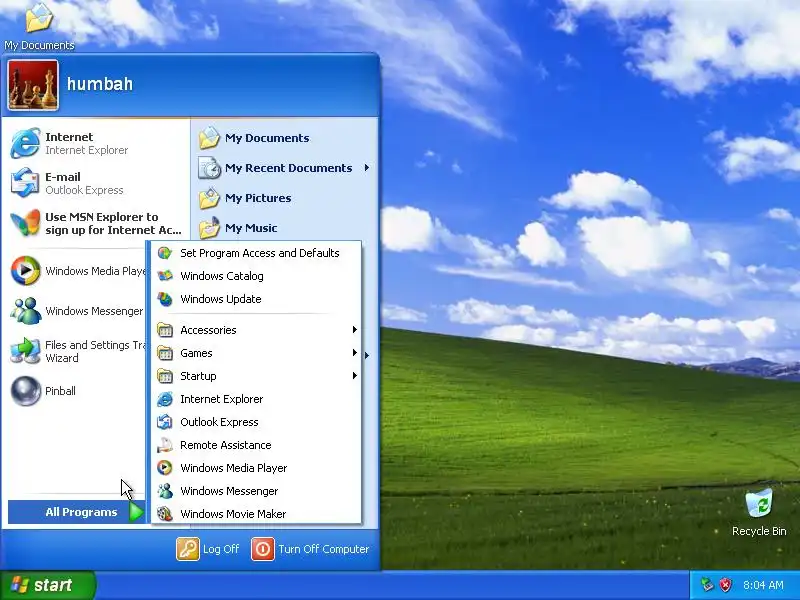Image resolution: width=800 pixels, height=600 pixels.
Task: Click the 8:04 AM clock
Action: click(763, 585)
